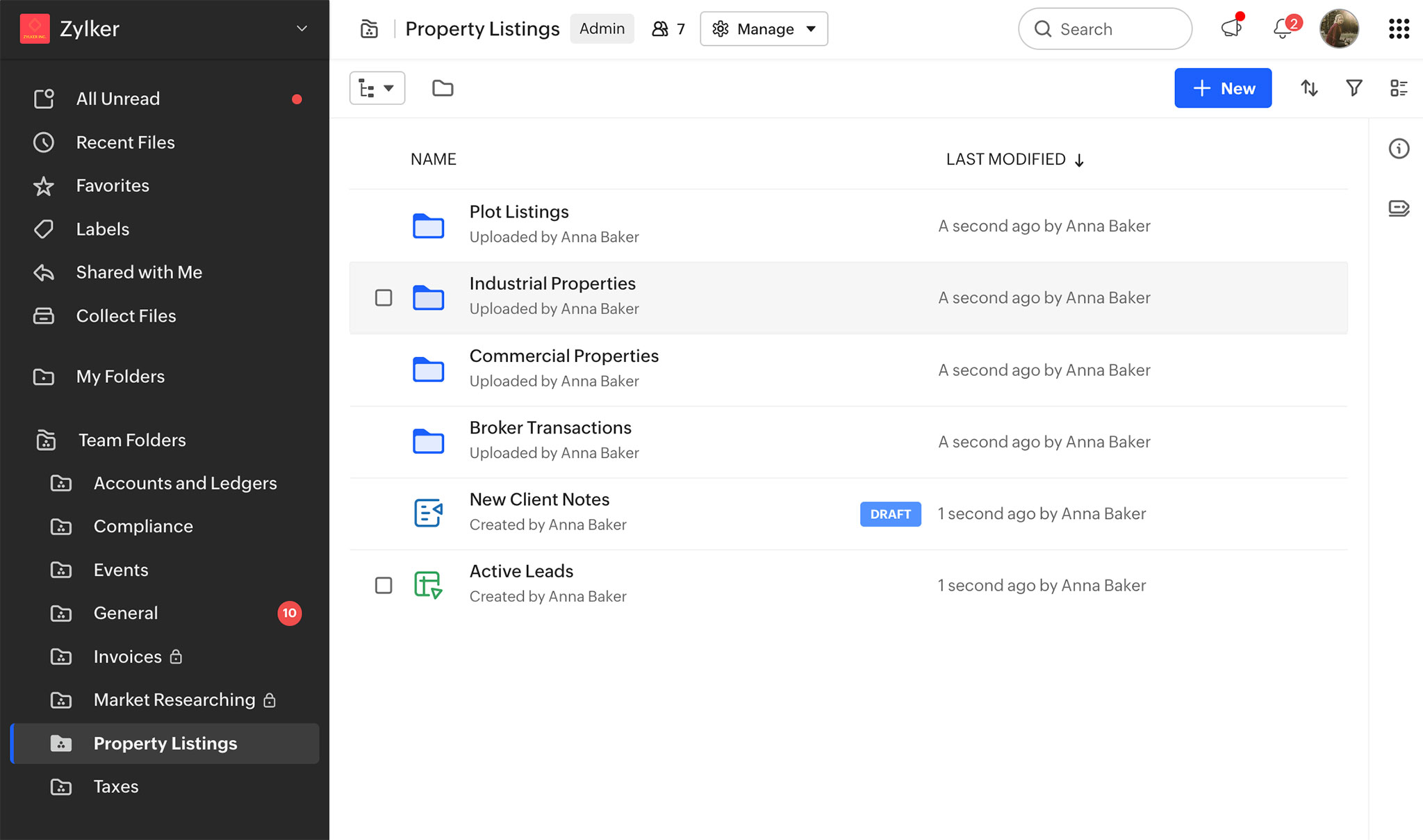
Task: Open the apps grid launcher
Action: click(x=1398, y=28)
